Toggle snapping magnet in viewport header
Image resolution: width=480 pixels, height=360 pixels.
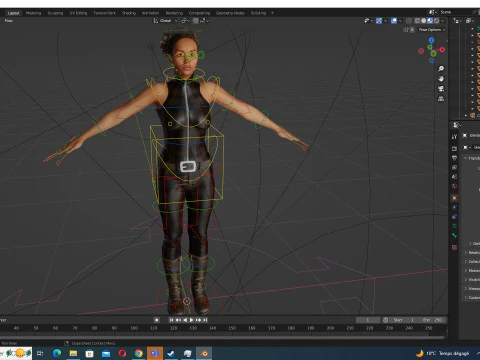[x=196, y=21]
